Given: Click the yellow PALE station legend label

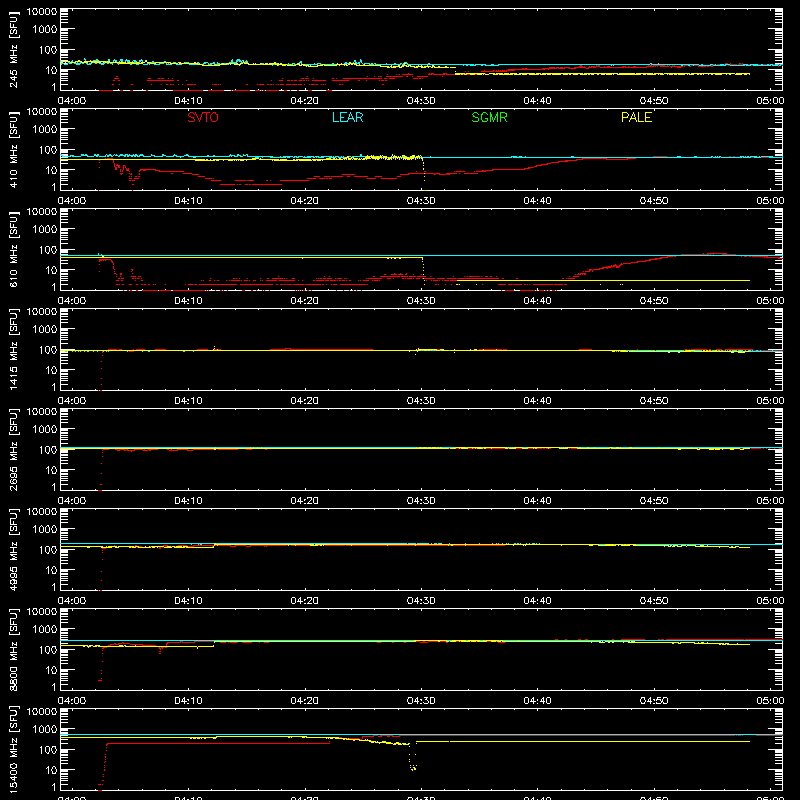Looking at the screenshot, I should [636, 117].
